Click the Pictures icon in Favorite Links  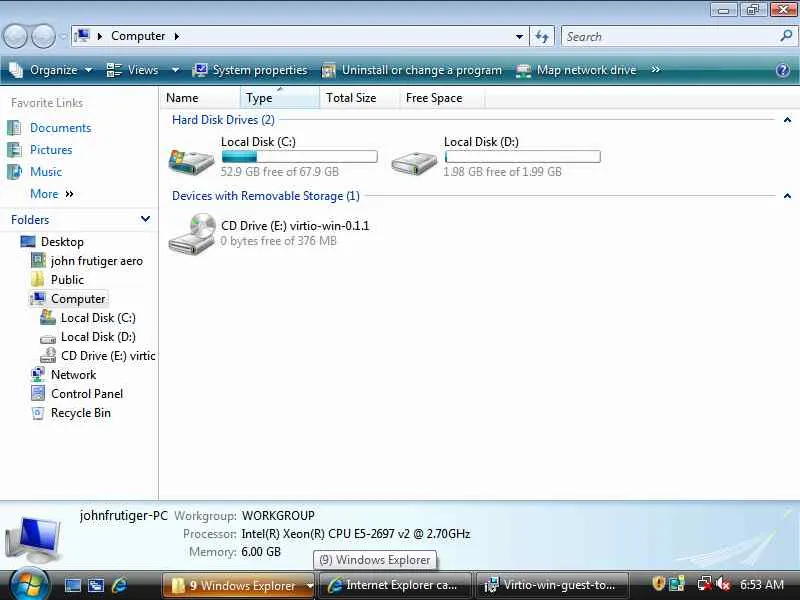pyautogui.click(x=14, y=149)
